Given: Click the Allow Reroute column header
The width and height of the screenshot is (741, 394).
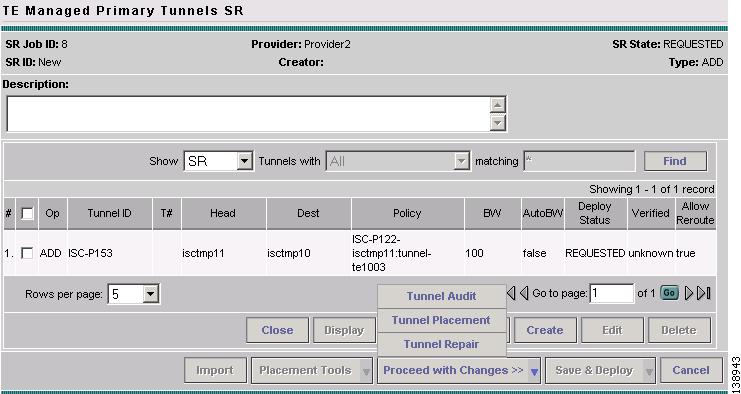Looking at the screenshot, I should click(695, 214).
